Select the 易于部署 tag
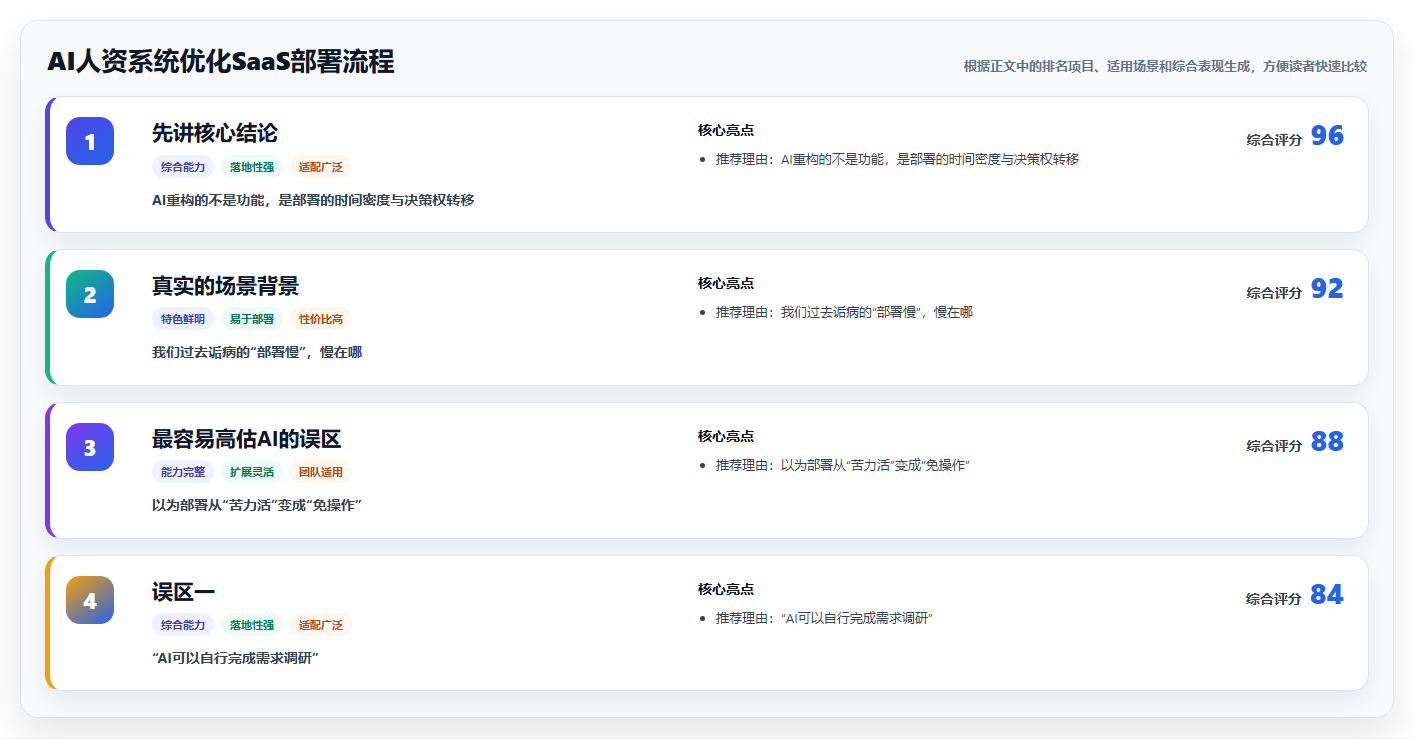 (x=252, y=320)
